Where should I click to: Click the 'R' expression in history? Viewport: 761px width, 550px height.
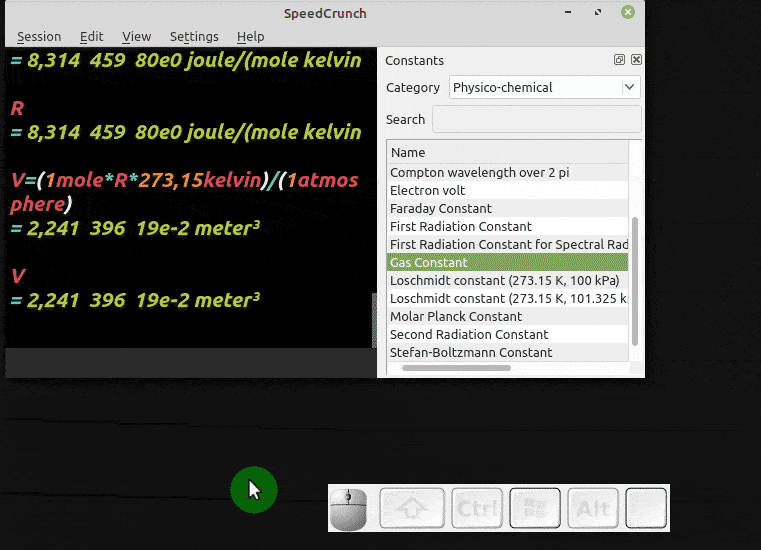click(17, 108)
